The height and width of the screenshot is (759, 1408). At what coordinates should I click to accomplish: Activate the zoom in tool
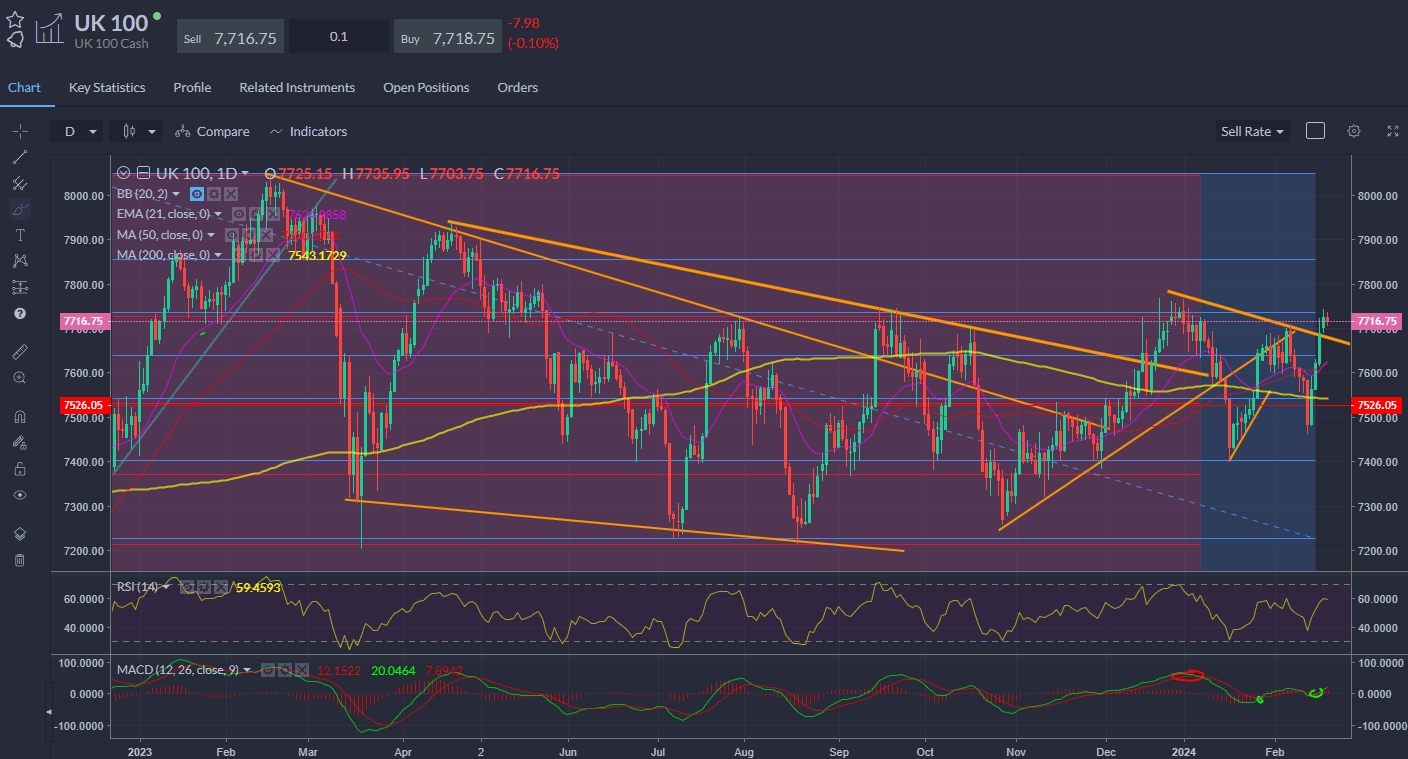coord(20,378)
